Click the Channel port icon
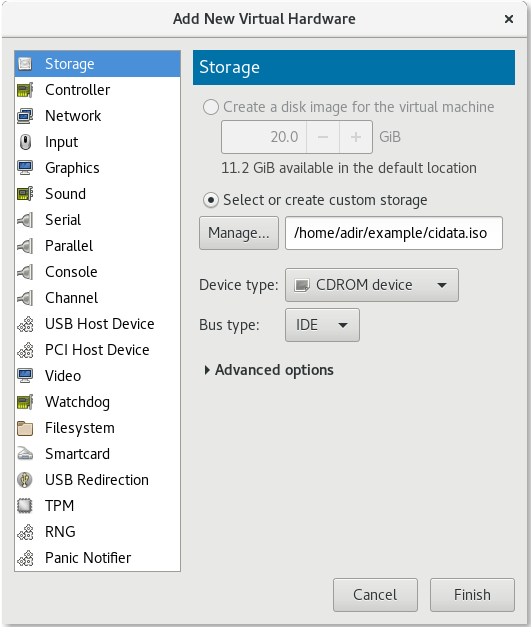 tap(25, 298)
